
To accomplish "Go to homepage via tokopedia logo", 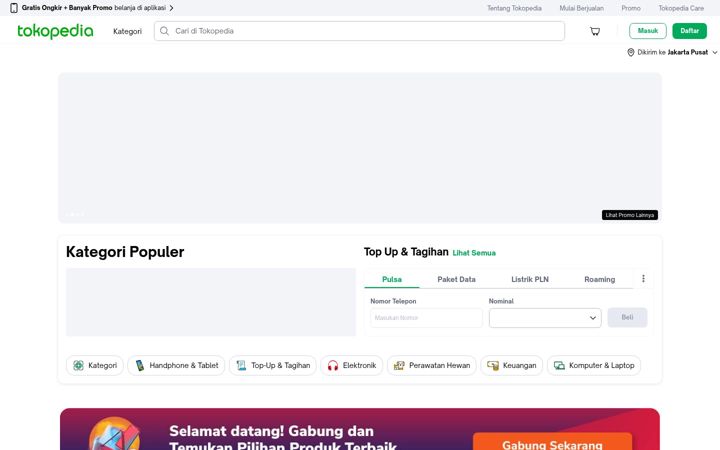I will [x=55, y=31].
